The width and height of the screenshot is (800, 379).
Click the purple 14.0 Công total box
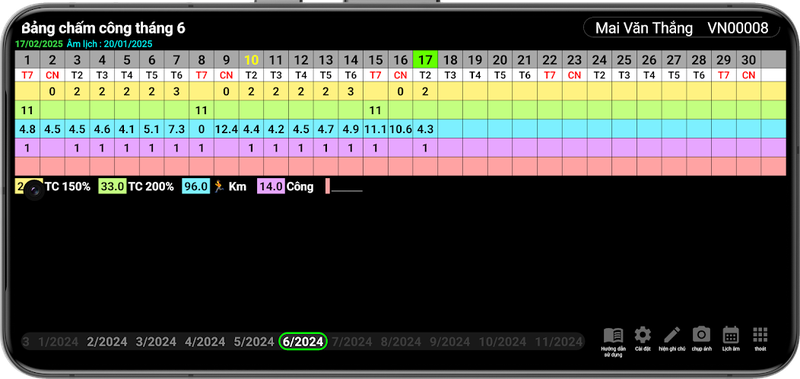click(271, 187)
